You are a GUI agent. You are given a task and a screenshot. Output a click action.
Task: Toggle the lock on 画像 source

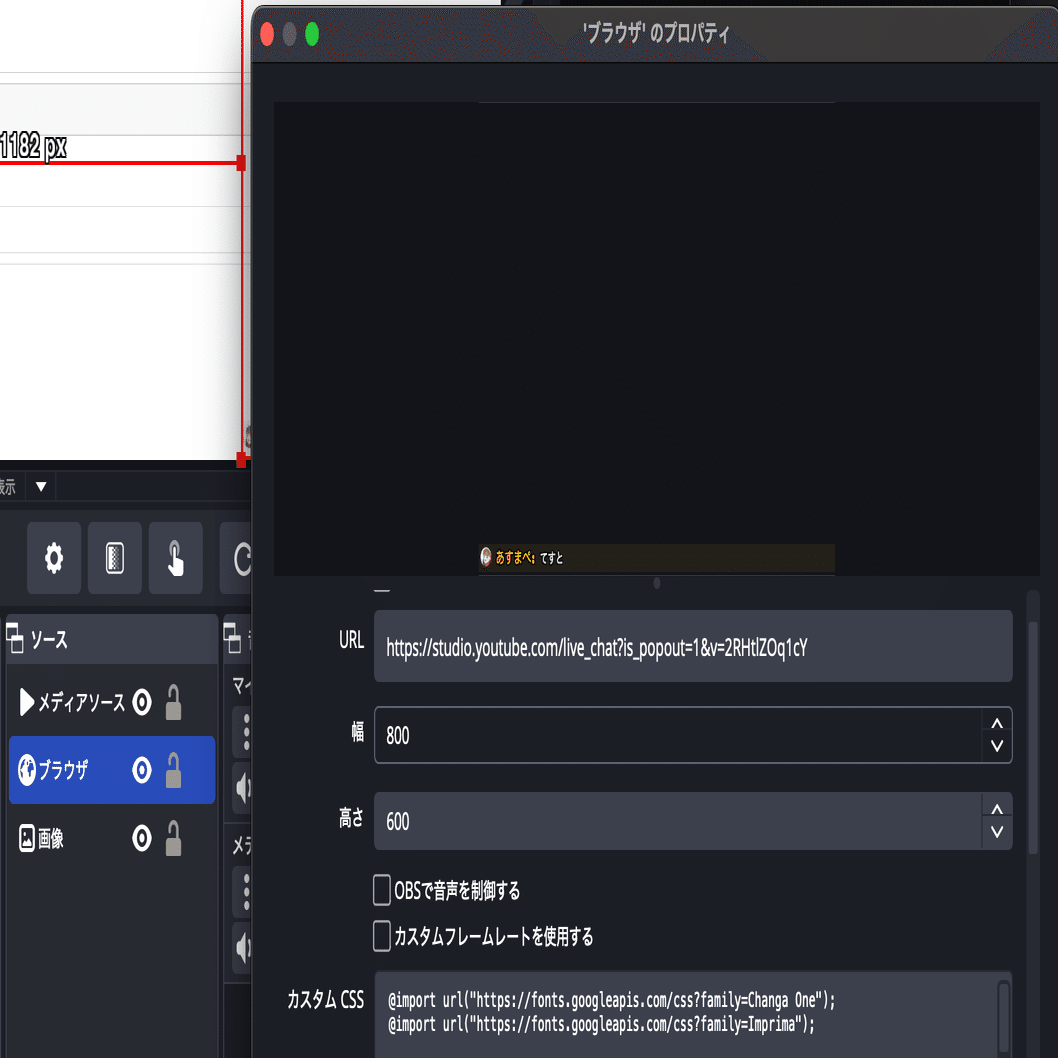point(173,838)
